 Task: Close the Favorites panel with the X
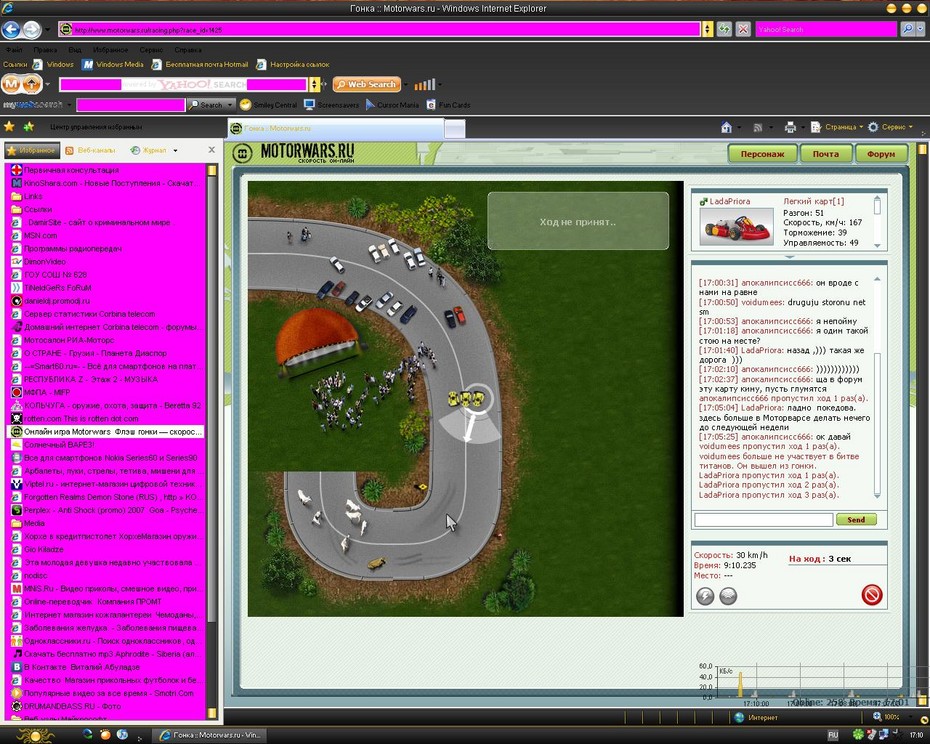point(212,150)
